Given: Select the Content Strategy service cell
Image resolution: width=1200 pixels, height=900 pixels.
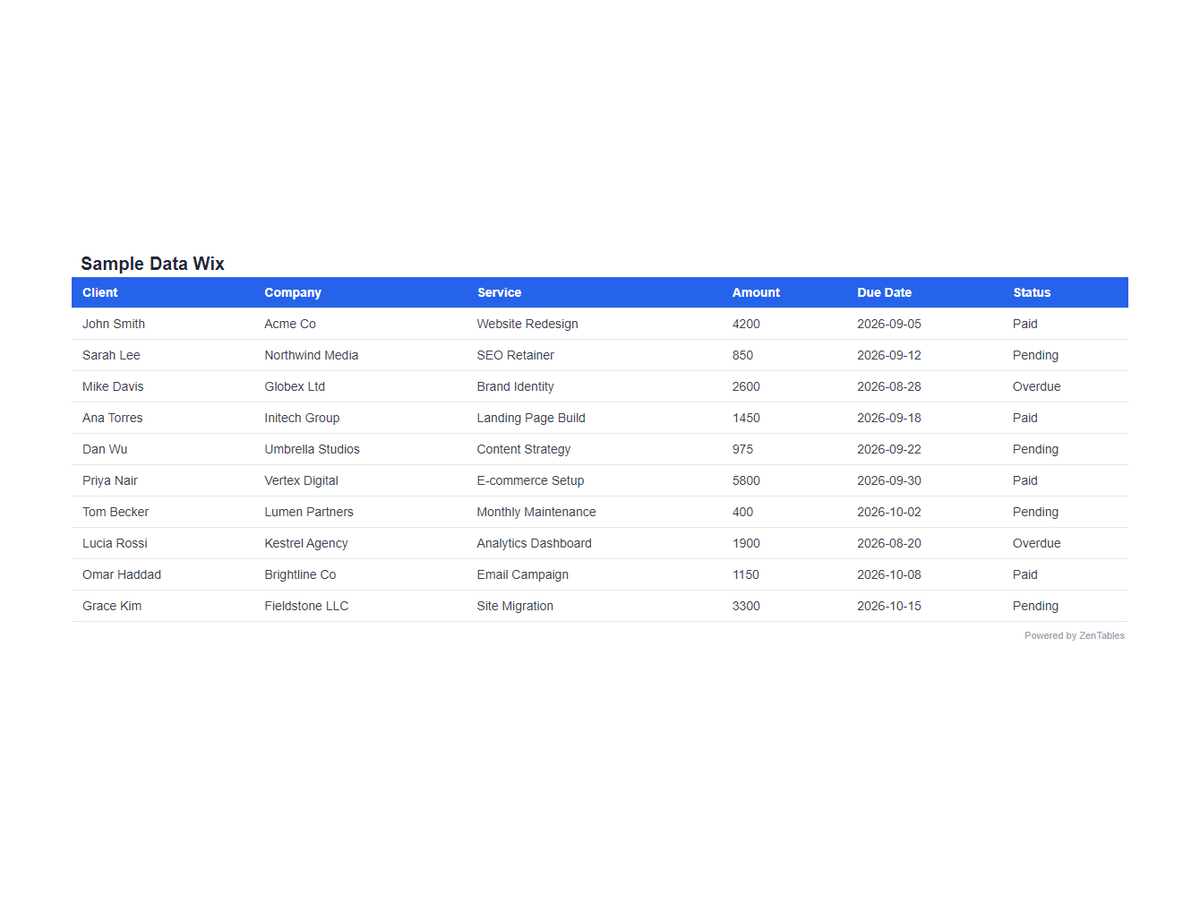Looking at the screenshot, I should tap(524, 449).
